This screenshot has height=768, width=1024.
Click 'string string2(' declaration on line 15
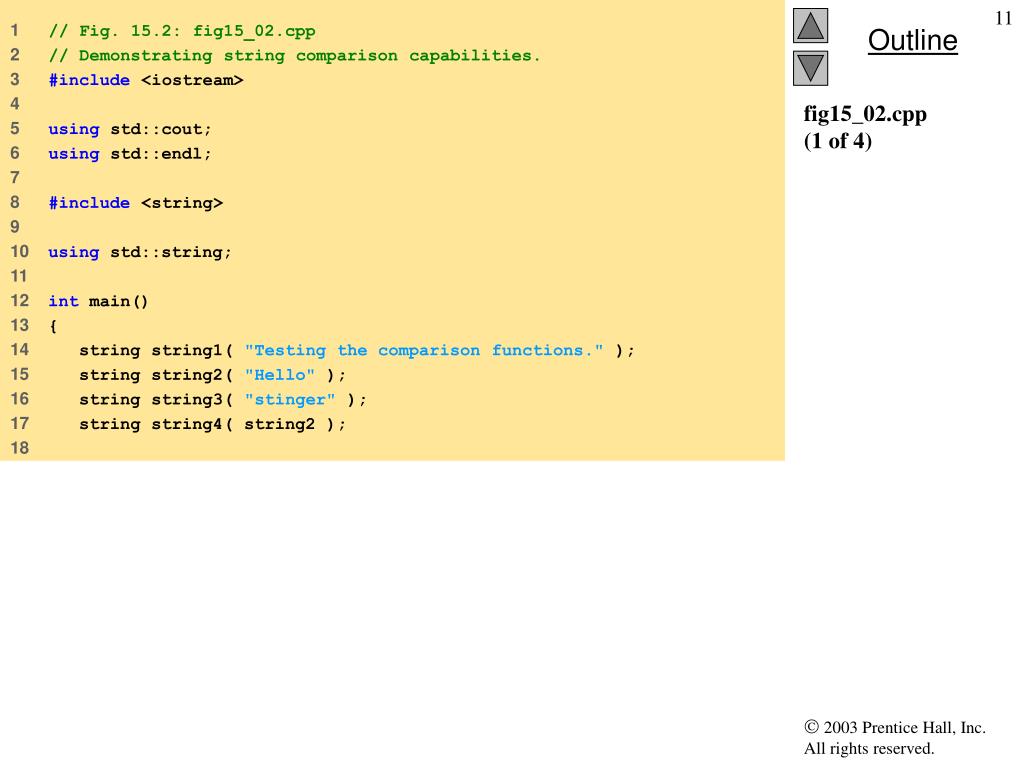point(156,375)
